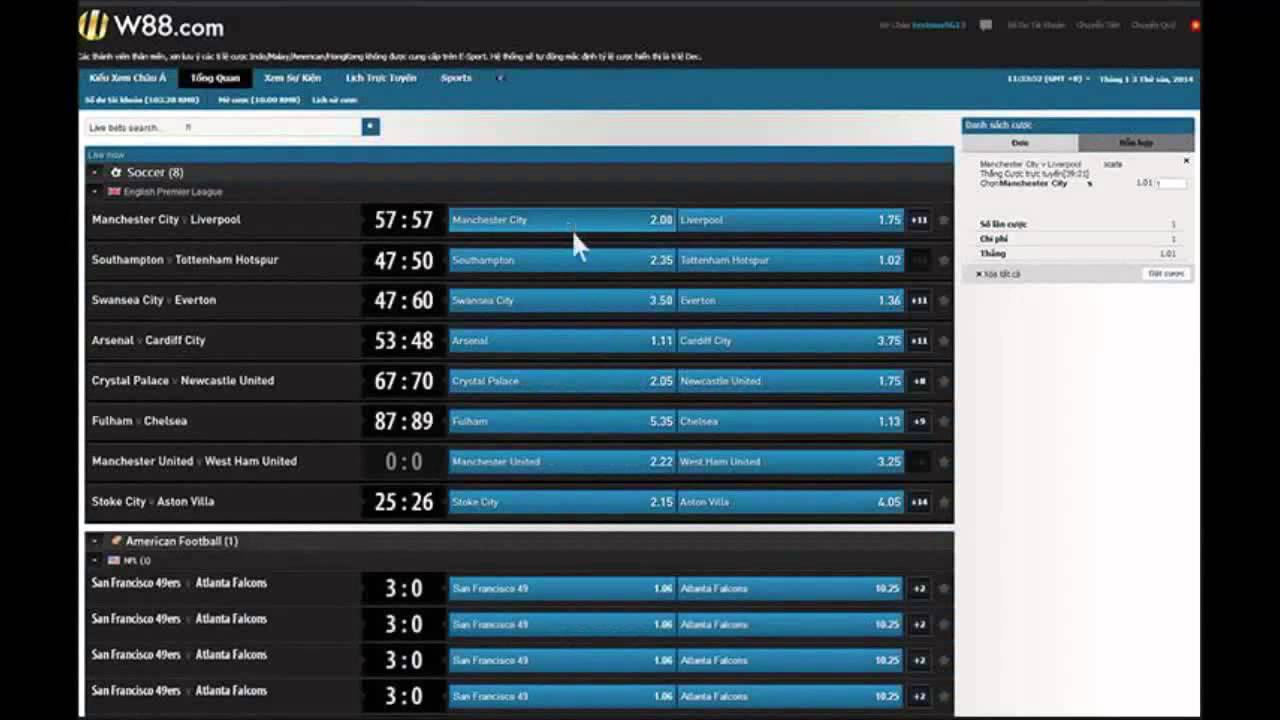Remove Manchester City bet with the X icon
1280x720 pixels.
pyautogui.click(x=1186, y=161)
